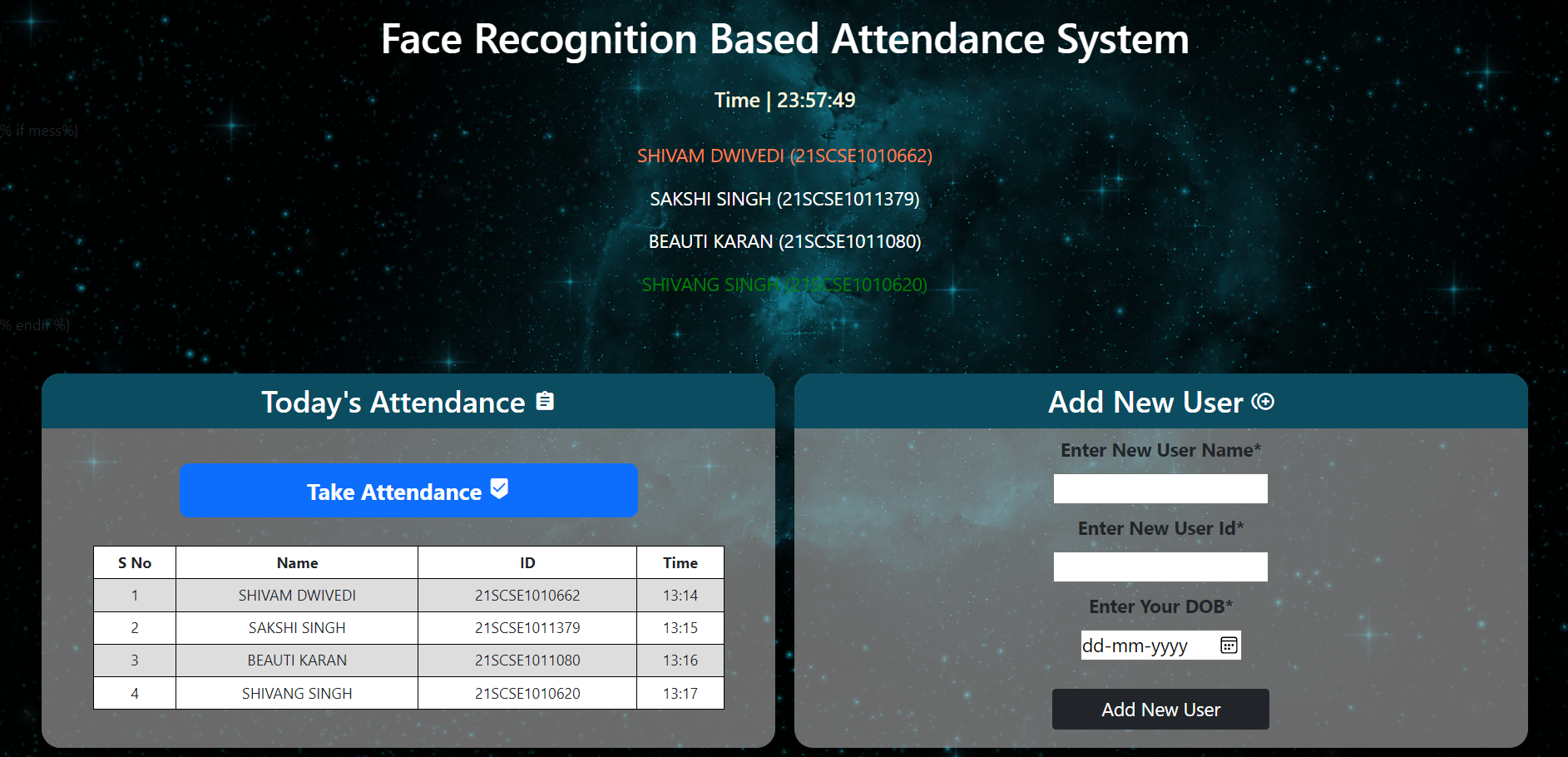
Task: Click the 13:17 time cell for SHIVANG SINGH
Action: 680,694
